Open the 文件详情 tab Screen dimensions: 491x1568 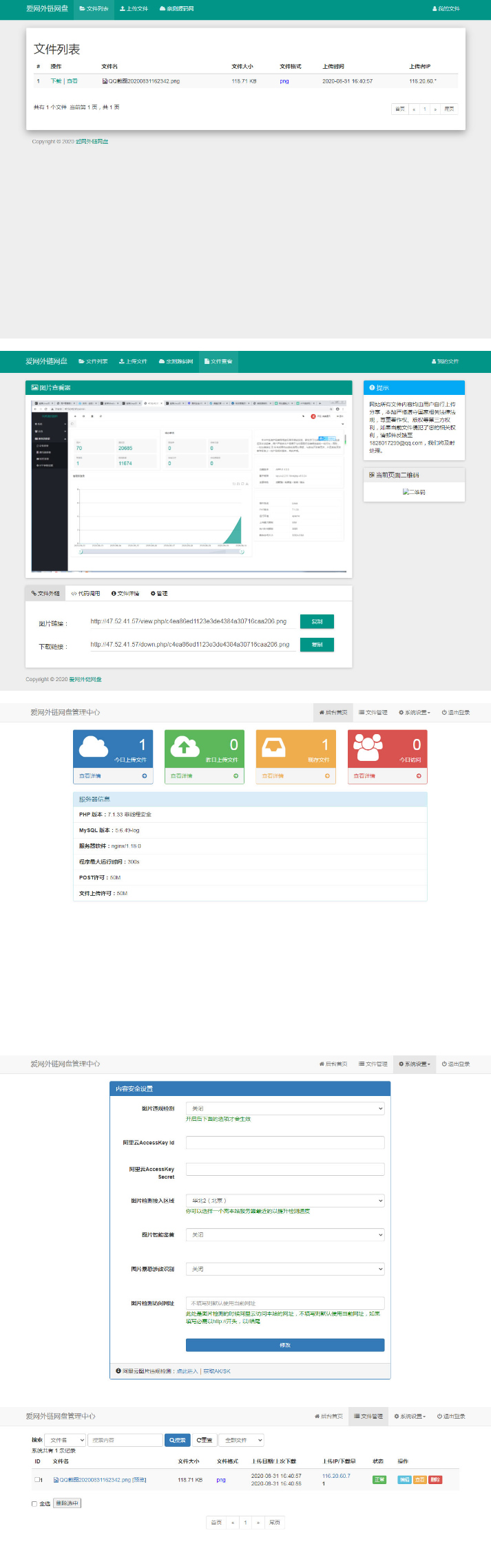pyautogui.click(x=125, y=593)
